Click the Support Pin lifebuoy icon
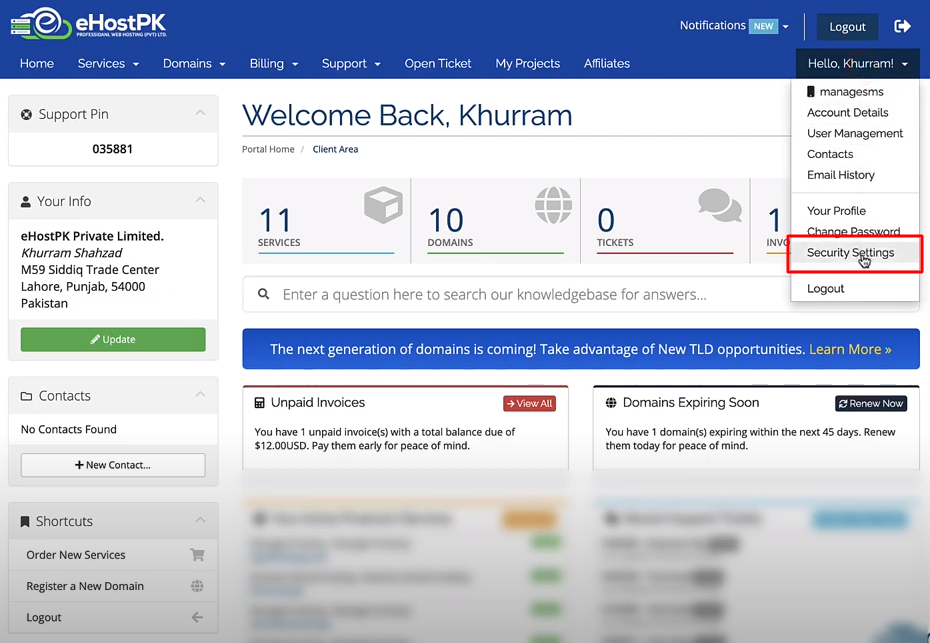 (x=26, y=114)
